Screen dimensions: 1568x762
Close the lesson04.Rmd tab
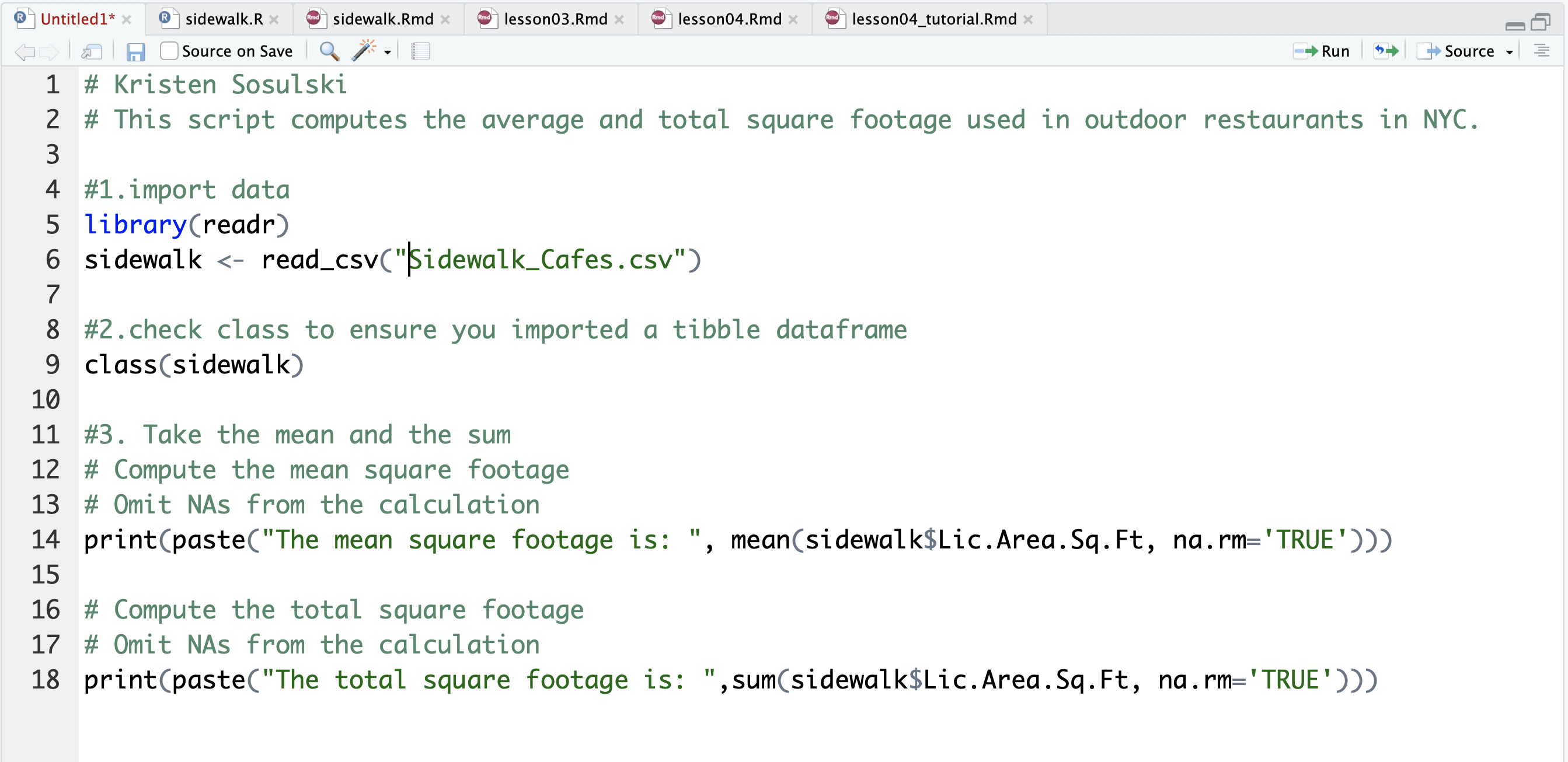tap(794, 19)
